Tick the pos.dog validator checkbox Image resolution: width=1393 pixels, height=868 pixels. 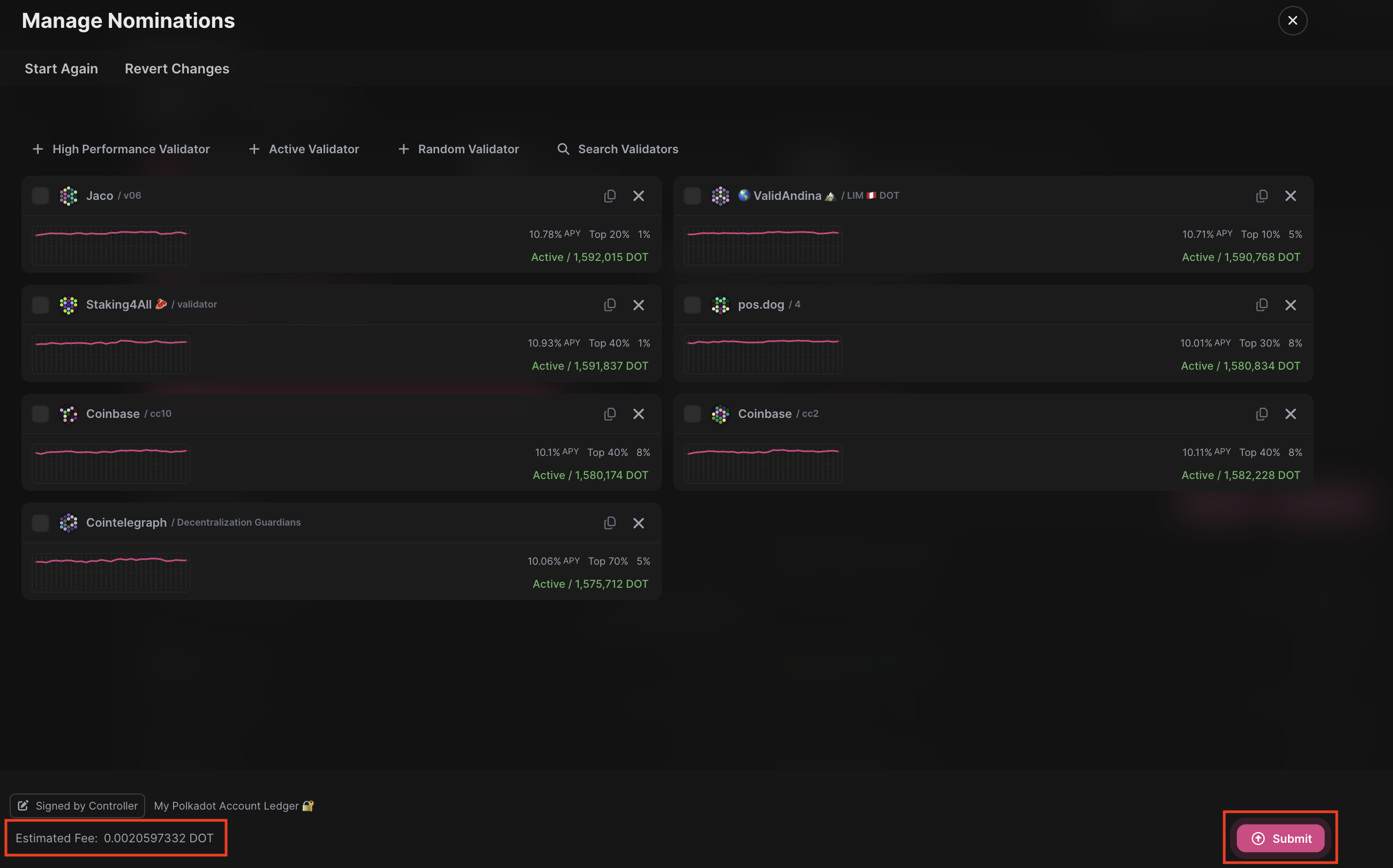(x=692, y=305)
